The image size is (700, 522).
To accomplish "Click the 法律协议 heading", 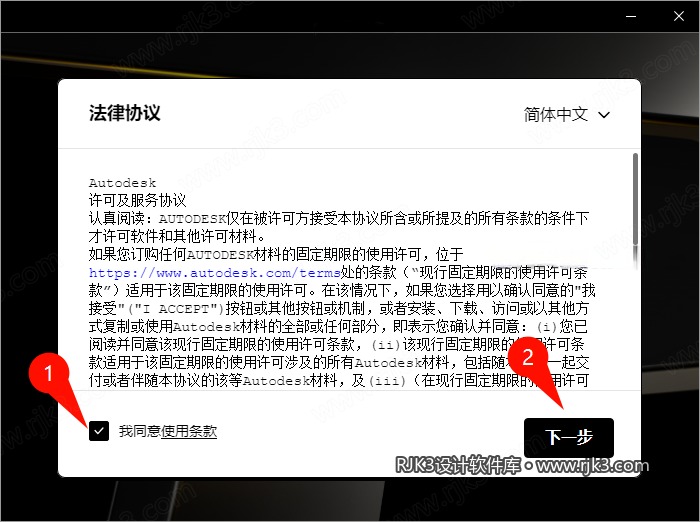I will pos(125,113).
